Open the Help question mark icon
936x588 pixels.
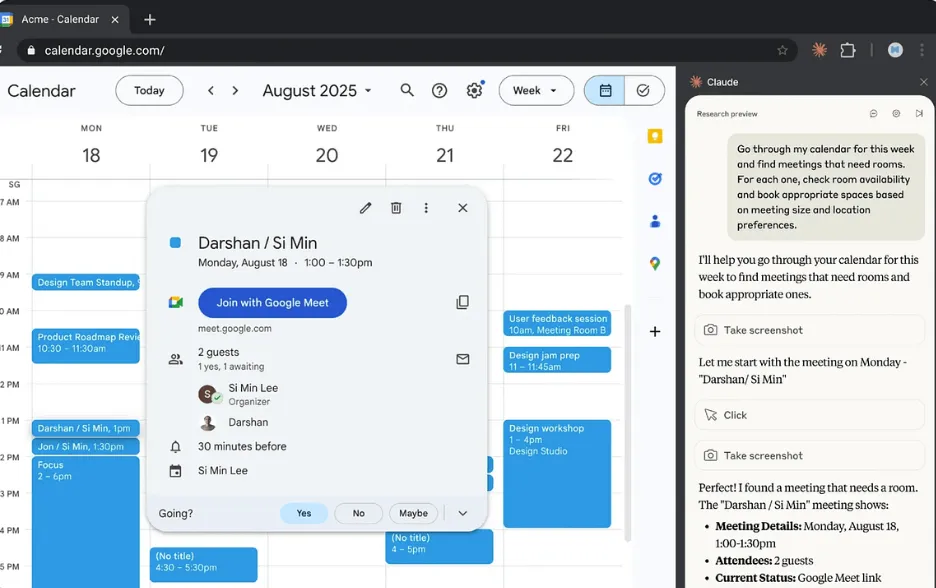coord(439,91)
